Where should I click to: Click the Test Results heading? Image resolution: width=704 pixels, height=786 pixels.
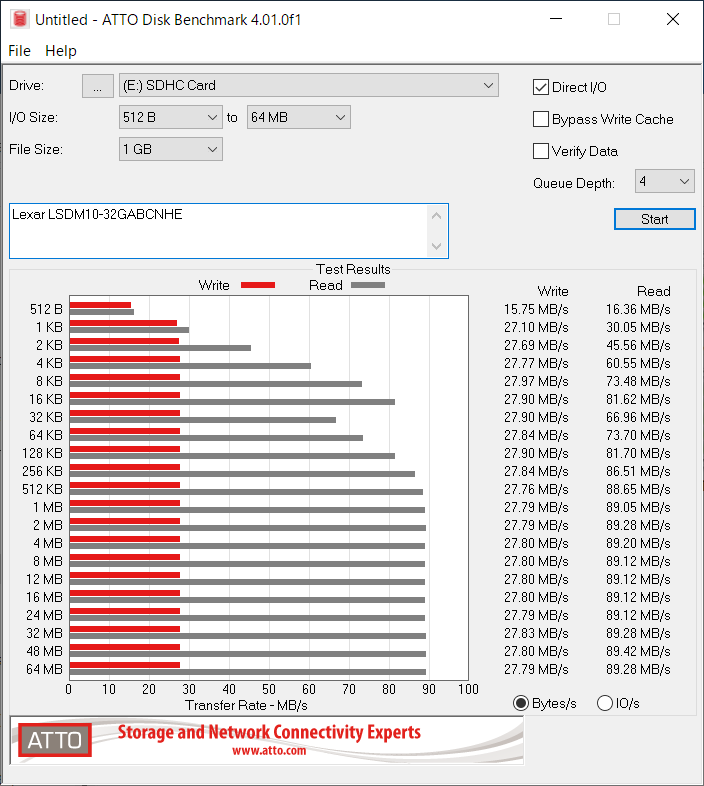click(x=353, y=269)
